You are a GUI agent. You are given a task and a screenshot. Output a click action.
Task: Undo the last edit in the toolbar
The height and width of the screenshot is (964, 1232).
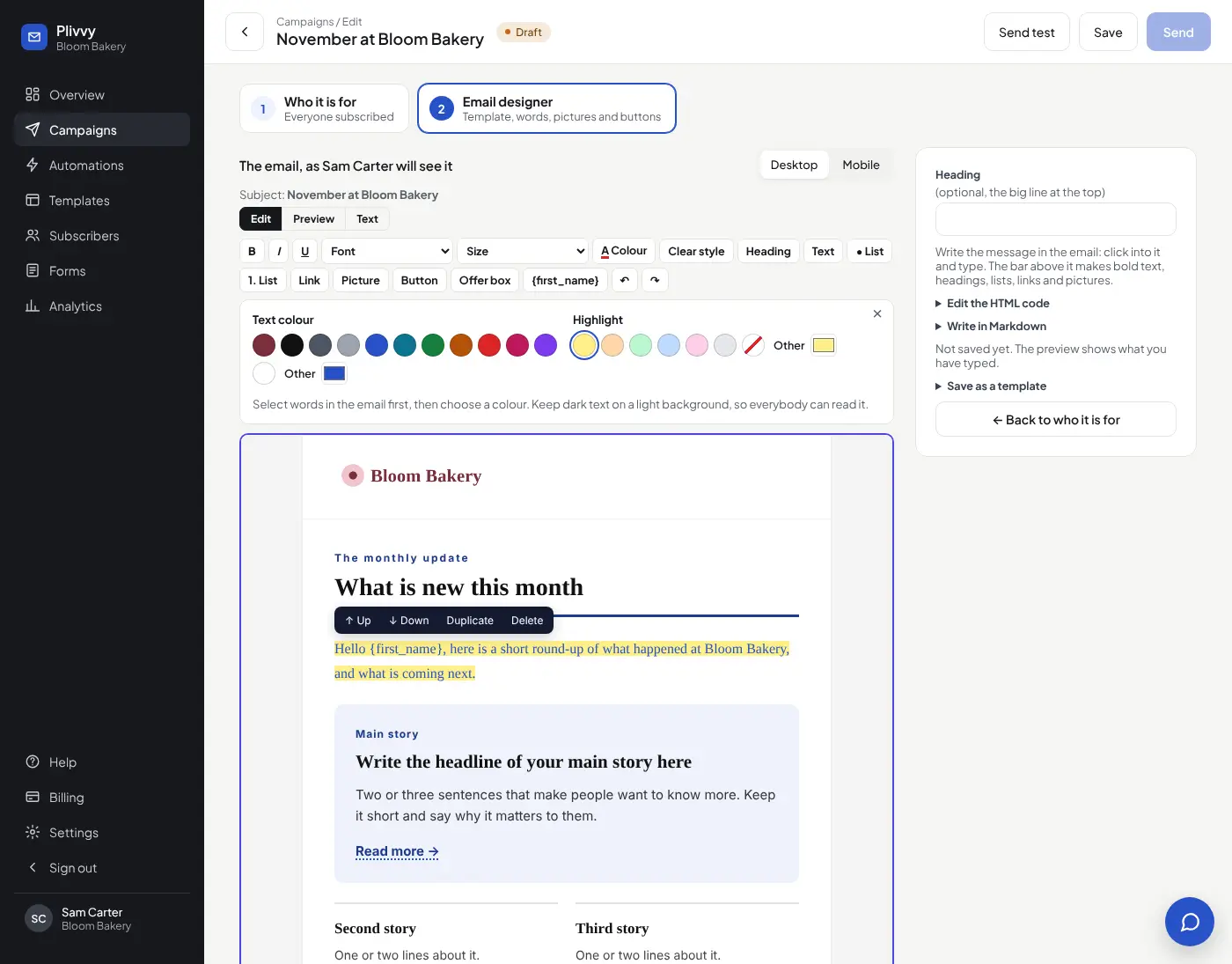click(625, 280)
